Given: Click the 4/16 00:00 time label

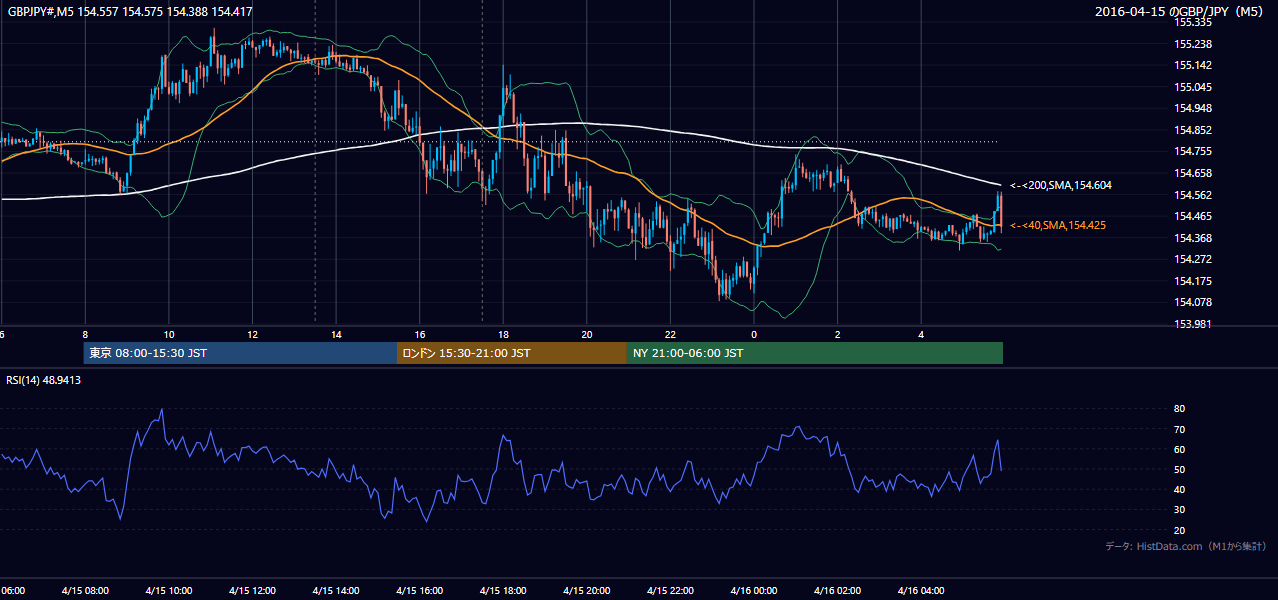Looking at the screenshot, I should tap(754, 591).
